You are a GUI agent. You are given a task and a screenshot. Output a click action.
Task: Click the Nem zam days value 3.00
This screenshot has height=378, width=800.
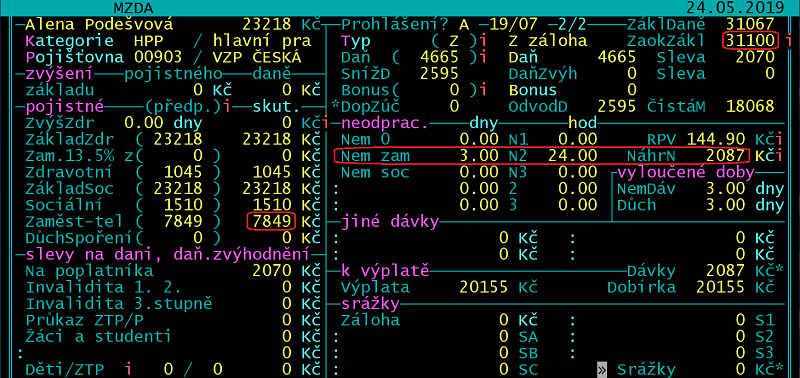pyautogui.click(x=479, y=156)
